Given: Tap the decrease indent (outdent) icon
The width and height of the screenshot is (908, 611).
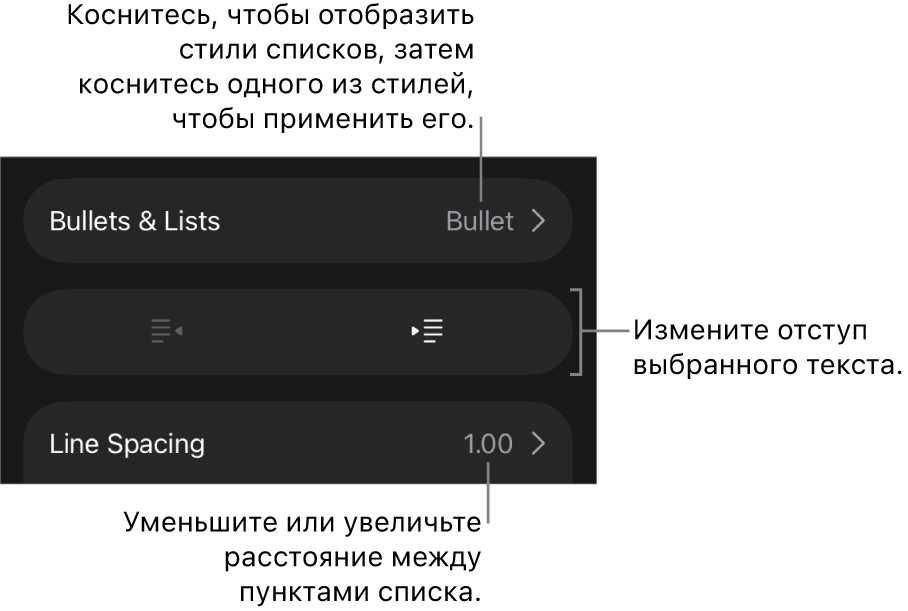Looking at the screenshot, I should 167,331.
